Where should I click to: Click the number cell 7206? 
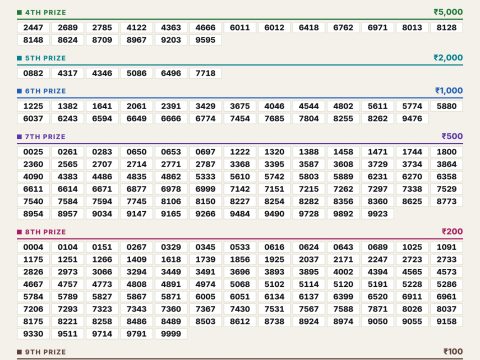[x=33, y=309]
